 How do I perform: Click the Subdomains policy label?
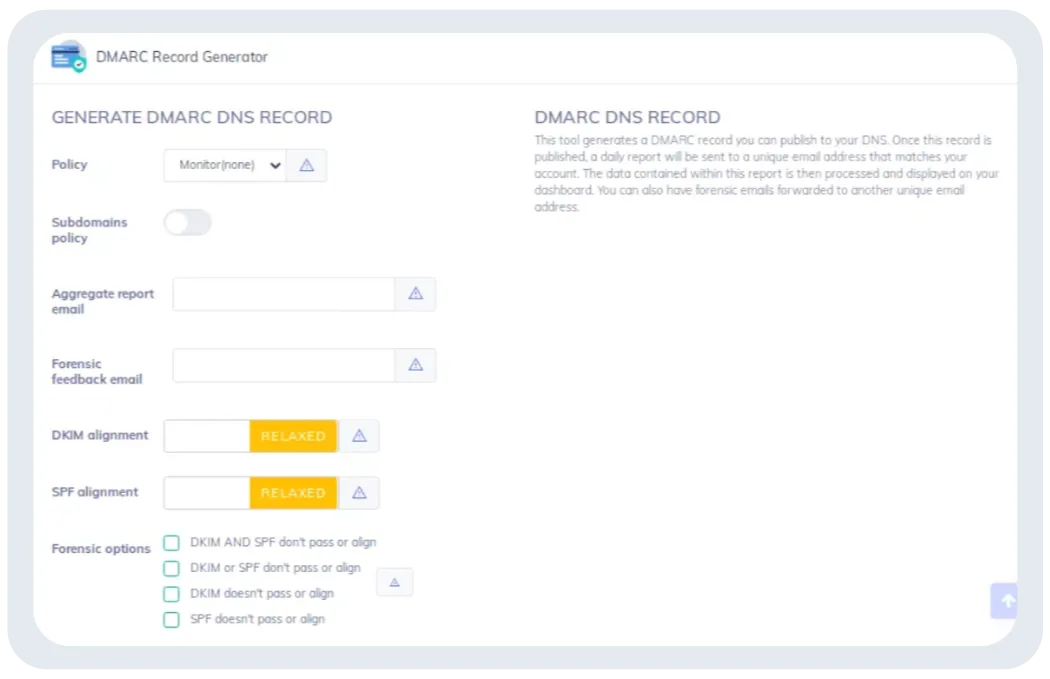[x=89, y=230]
